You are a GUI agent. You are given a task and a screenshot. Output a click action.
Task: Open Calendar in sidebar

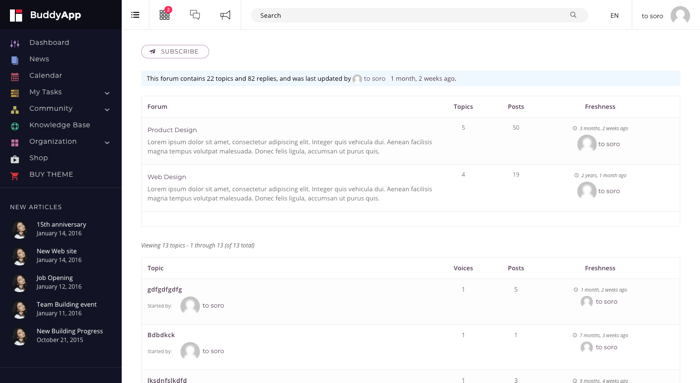tap(46, 75)
